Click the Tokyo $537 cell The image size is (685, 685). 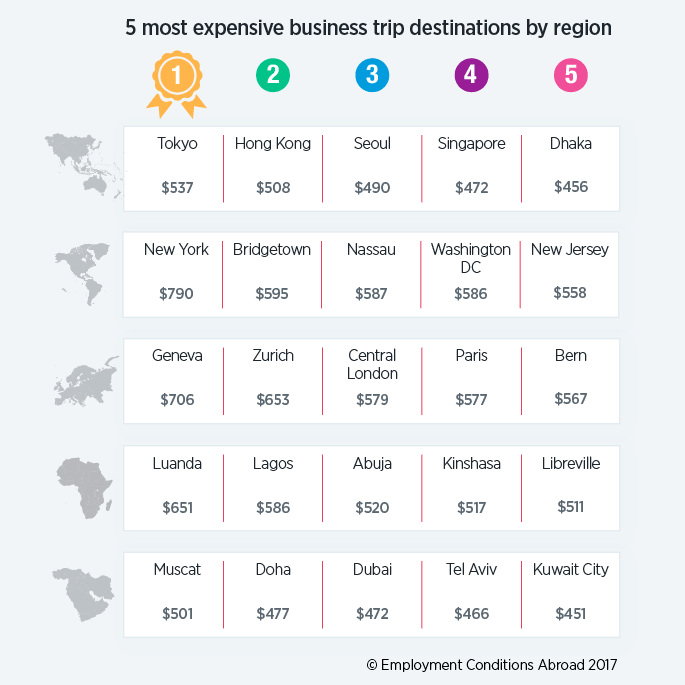[174, 169]
